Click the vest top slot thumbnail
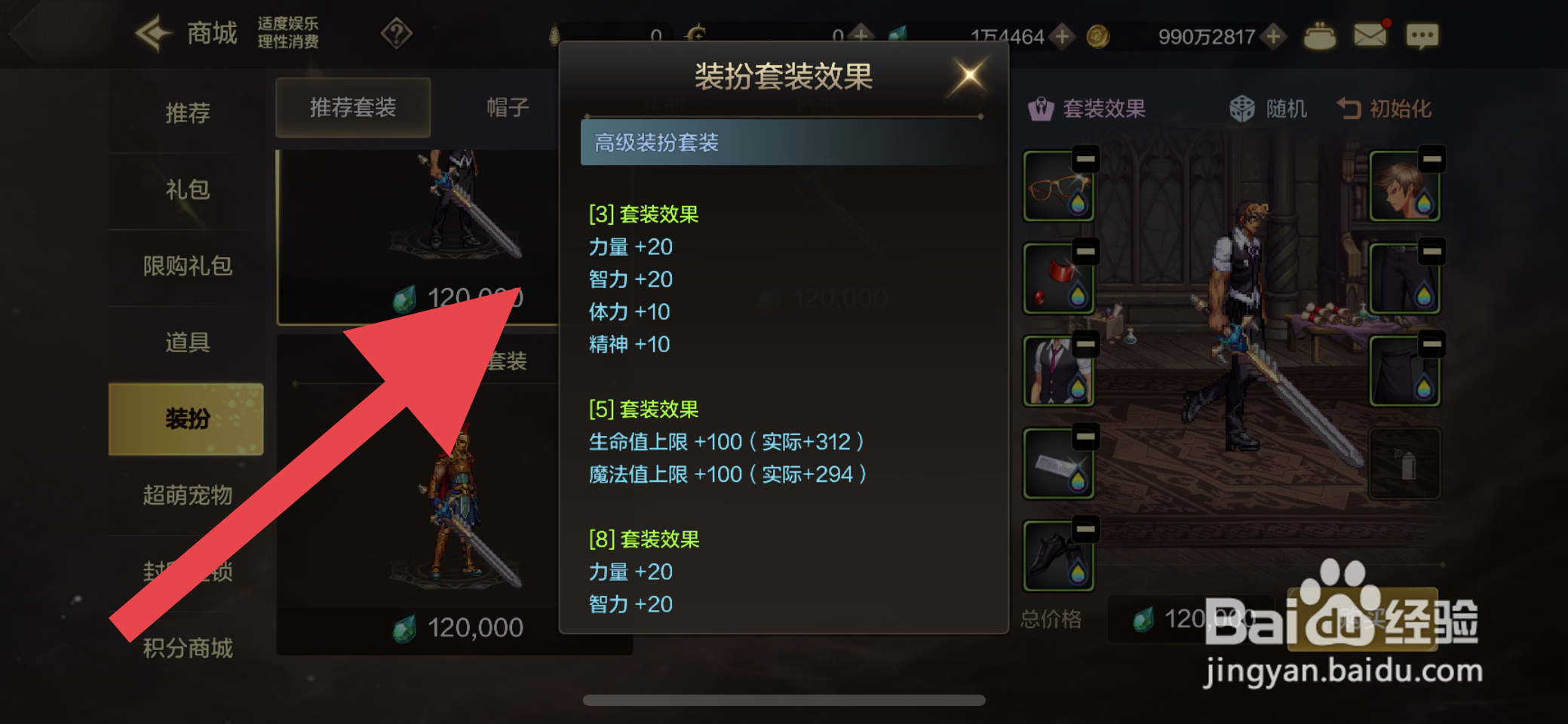Image resolution: width=1568 pixels, height=724 pixels. click(1059, 370)
